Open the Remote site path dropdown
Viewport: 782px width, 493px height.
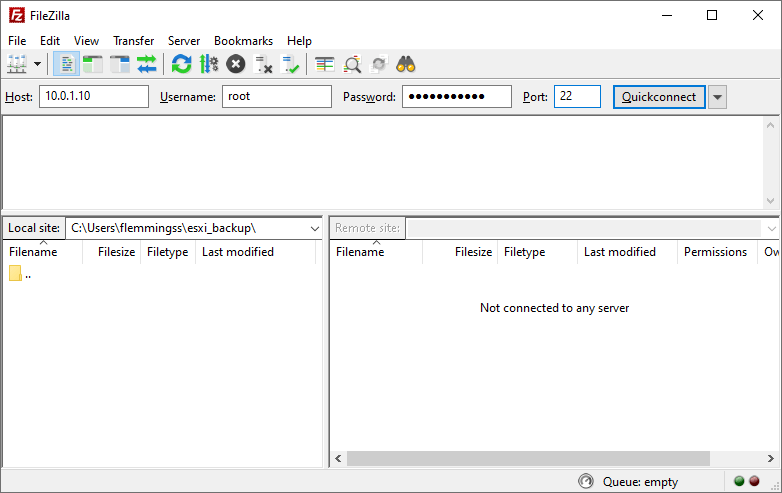click(772, 228)
